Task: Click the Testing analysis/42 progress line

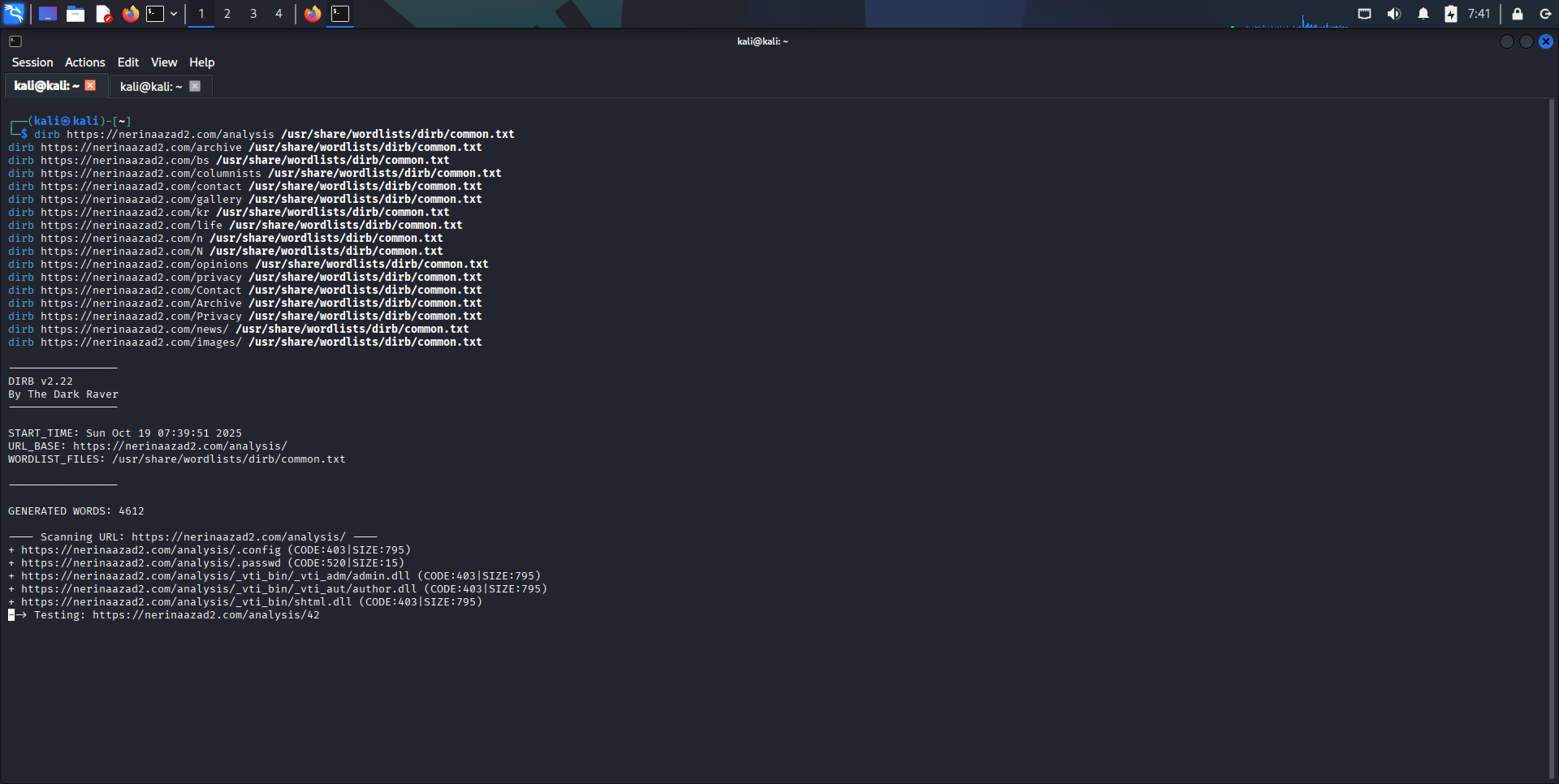Action: click(x=164, y=615)
